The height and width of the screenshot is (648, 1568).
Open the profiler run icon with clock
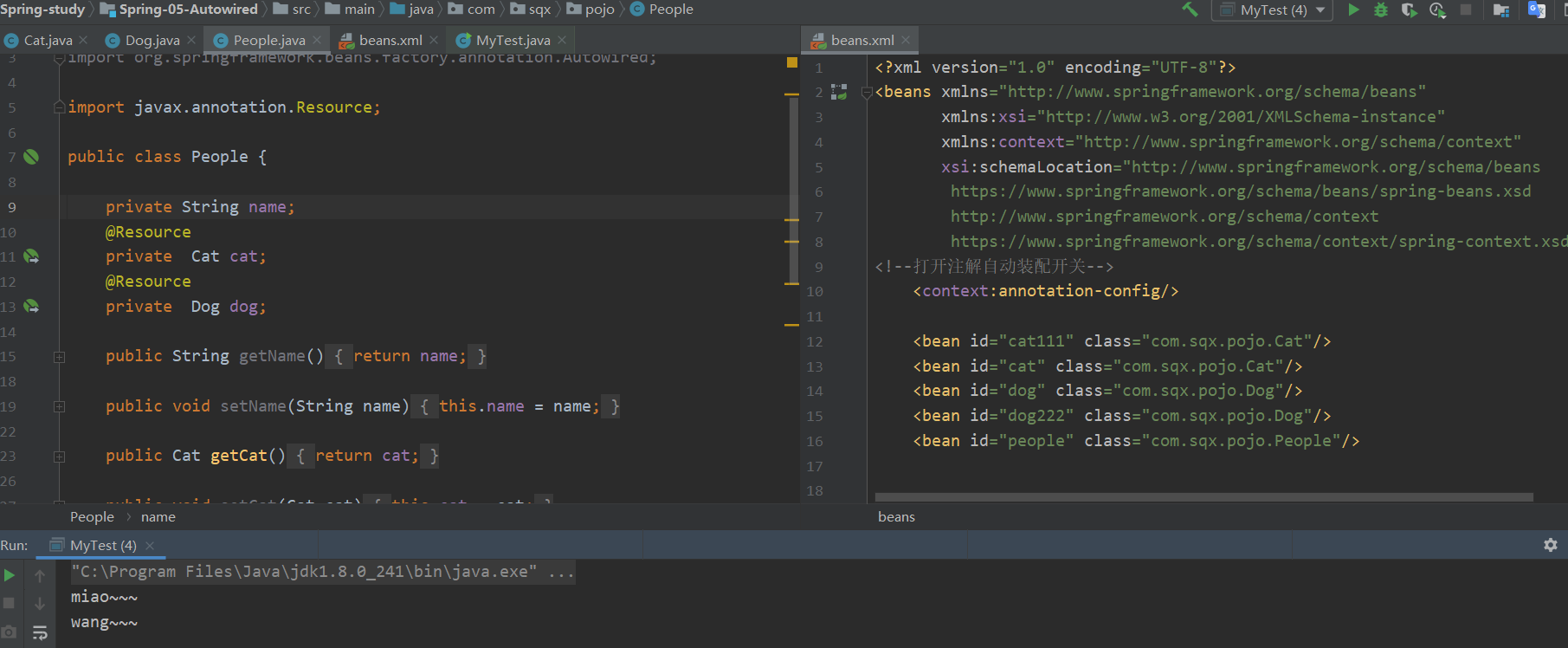pos(1437,10)
